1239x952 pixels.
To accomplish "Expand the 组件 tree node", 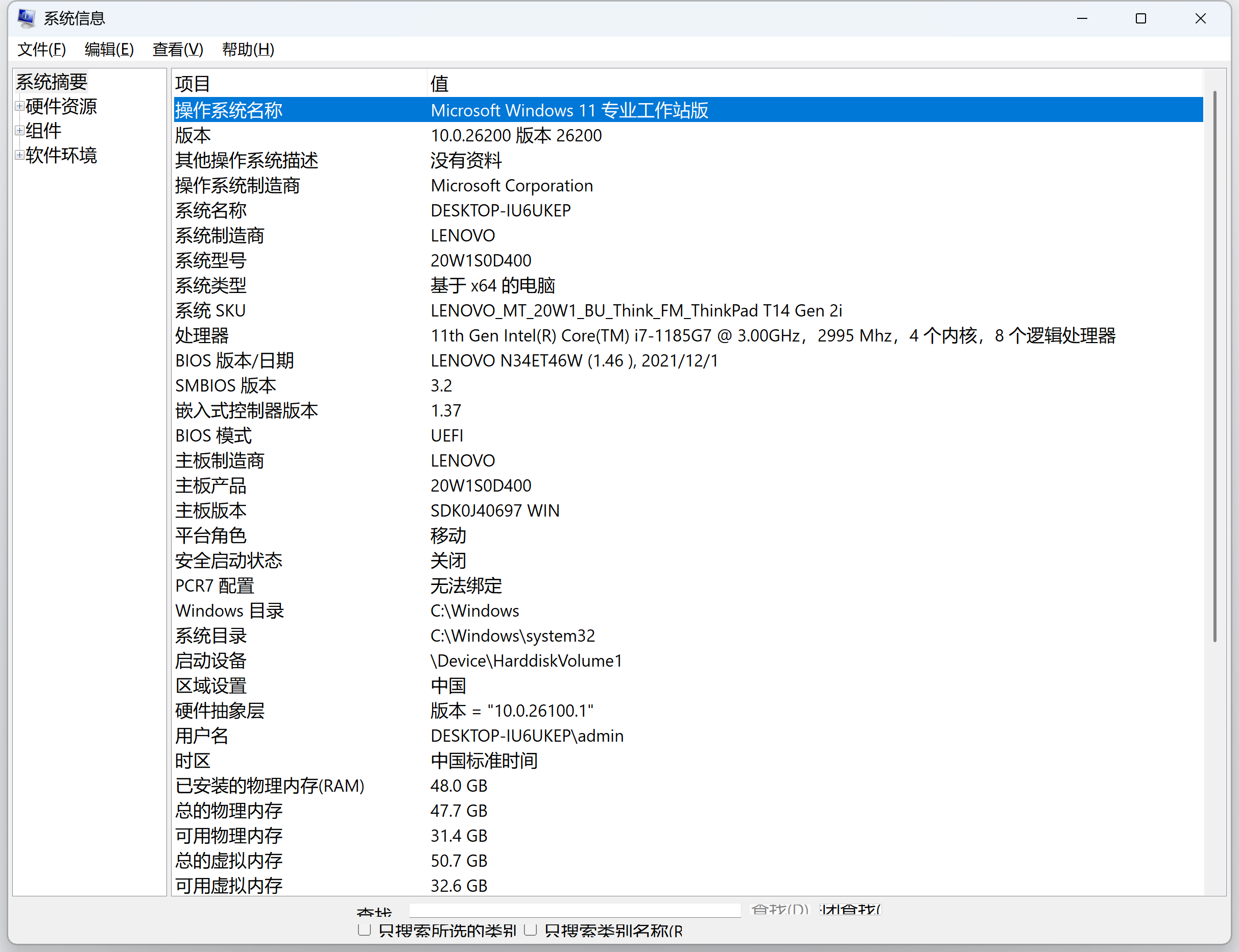I will click(x=19, y=130).
